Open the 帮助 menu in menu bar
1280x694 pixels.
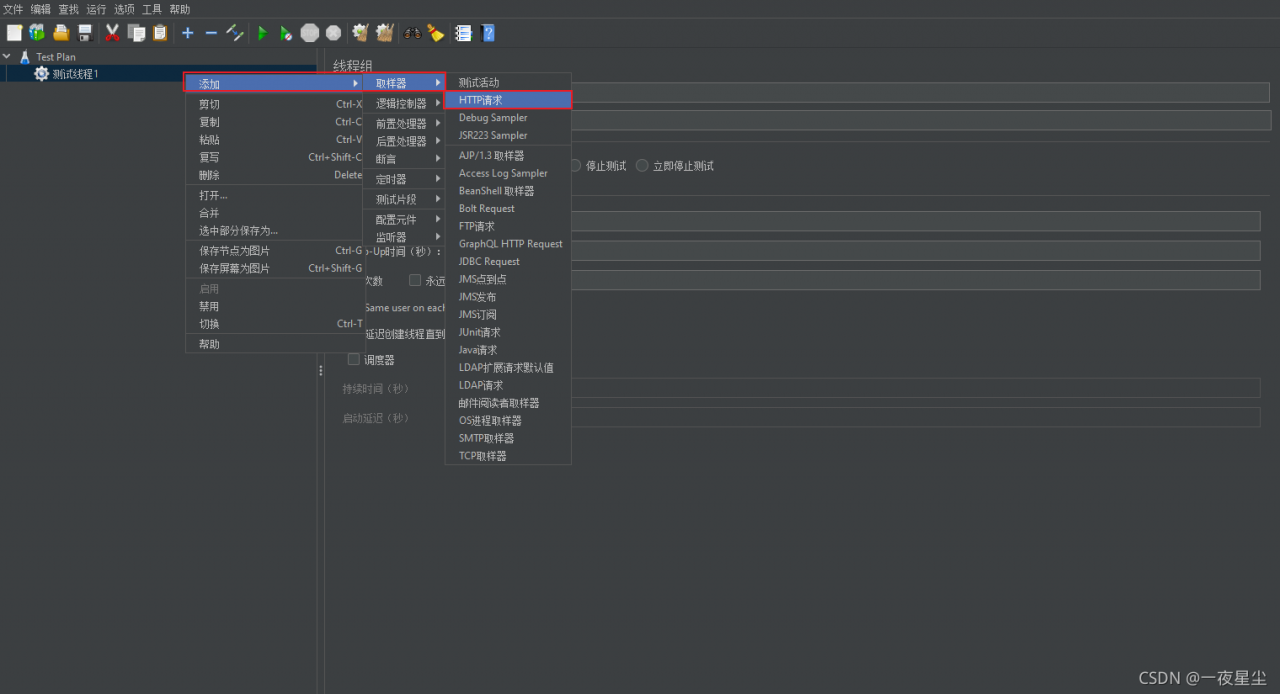[x=180, y=9]
